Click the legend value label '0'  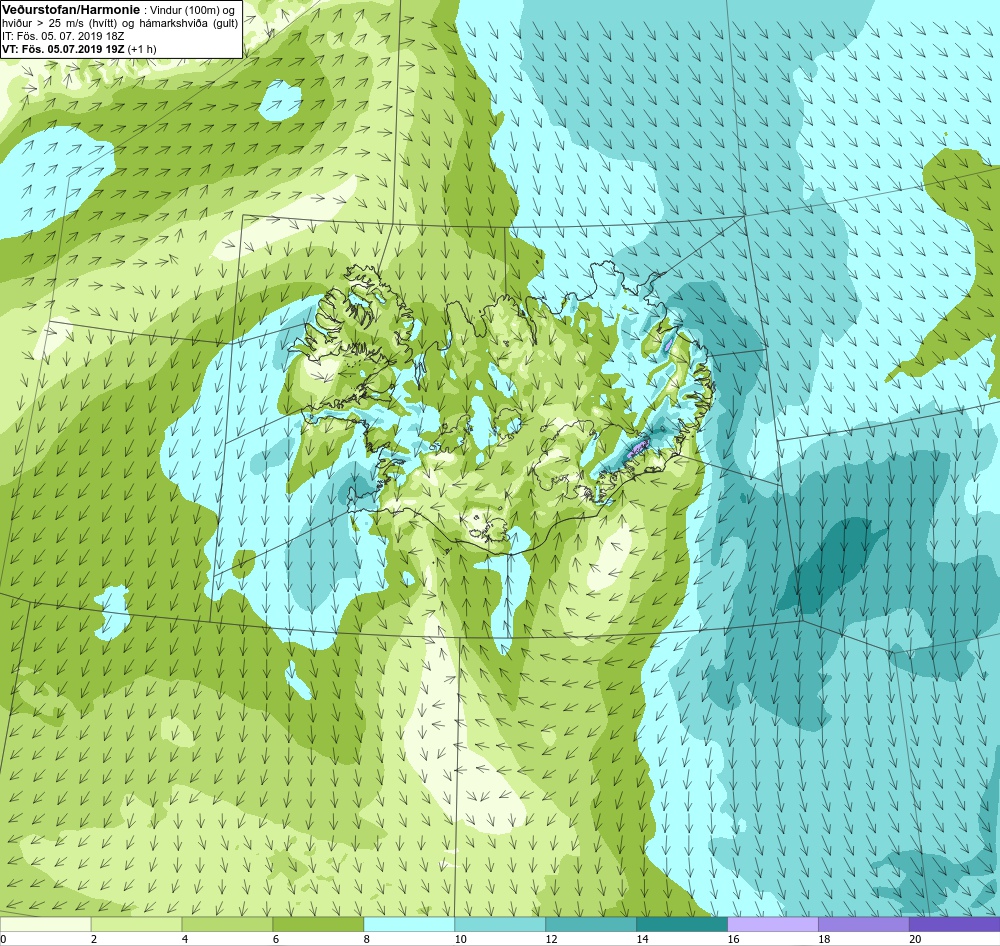pos(3,939)
